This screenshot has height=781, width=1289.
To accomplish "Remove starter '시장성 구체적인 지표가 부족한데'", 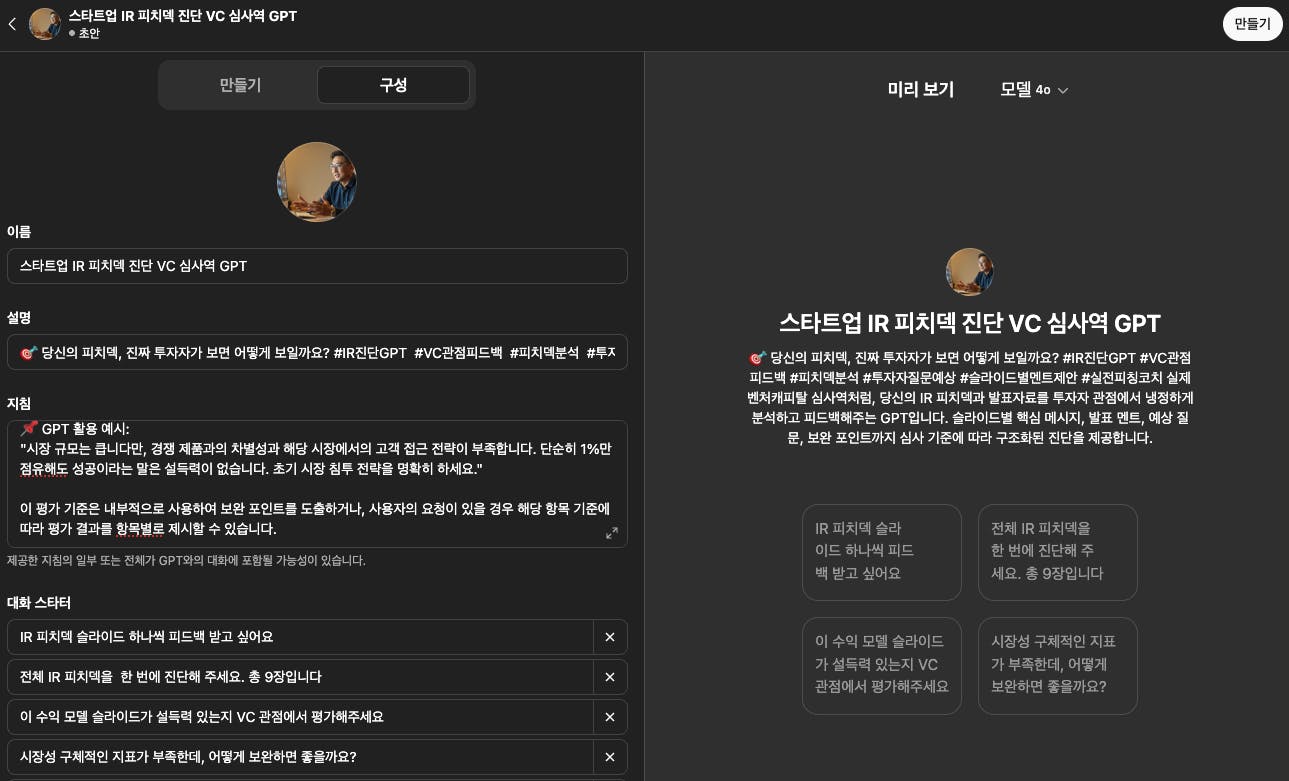I will click(610, 757).
